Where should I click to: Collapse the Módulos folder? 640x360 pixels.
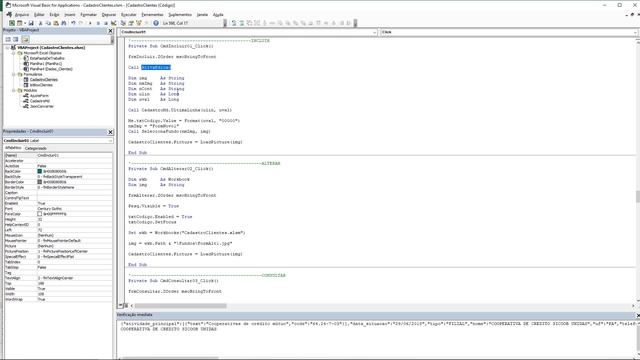13,90
